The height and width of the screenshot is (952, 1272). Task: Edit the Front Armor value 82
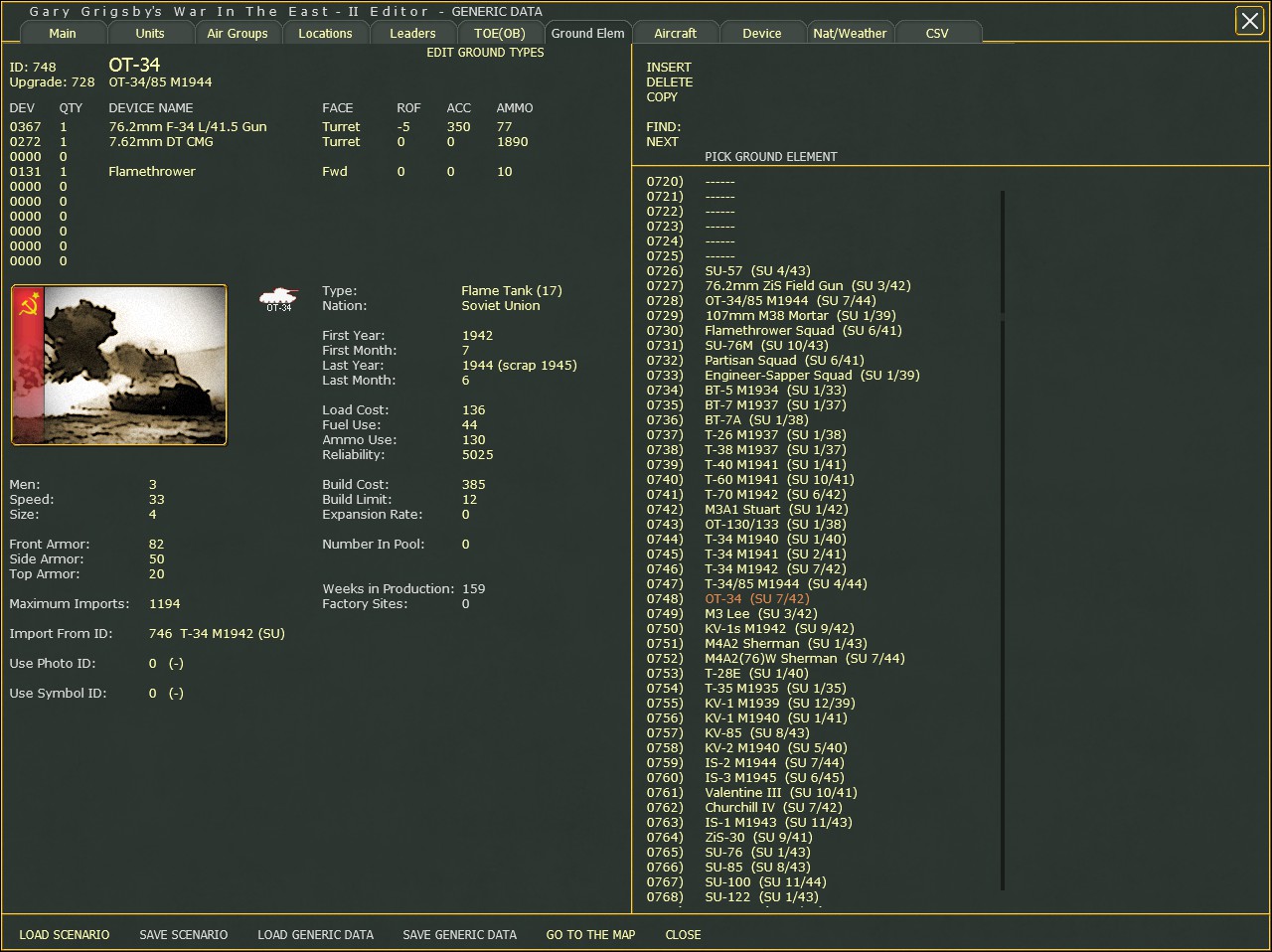pos(157,545)
